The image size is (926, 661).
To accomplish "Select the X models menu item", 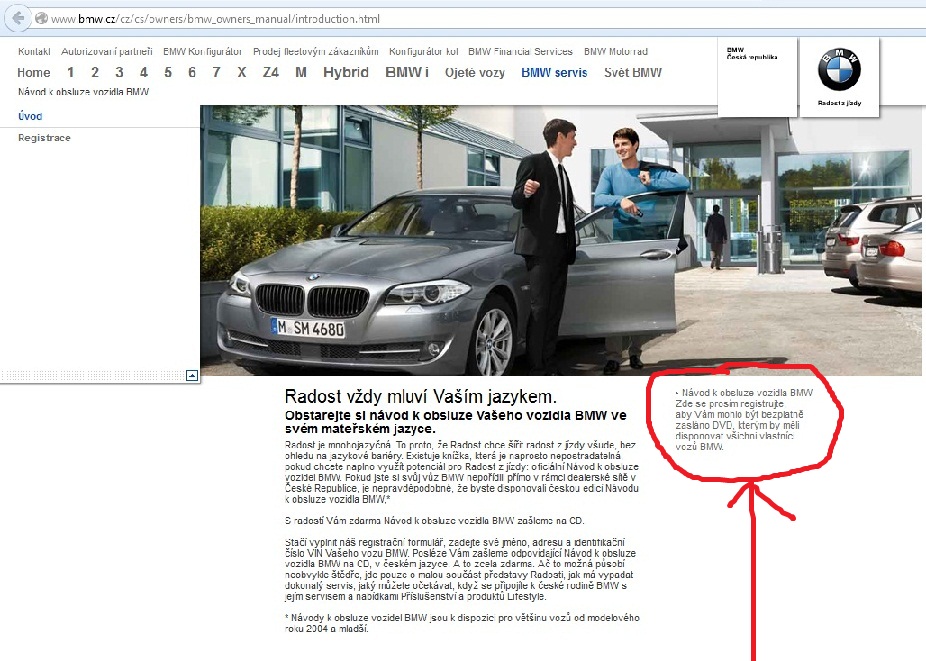I will (242, 73).
